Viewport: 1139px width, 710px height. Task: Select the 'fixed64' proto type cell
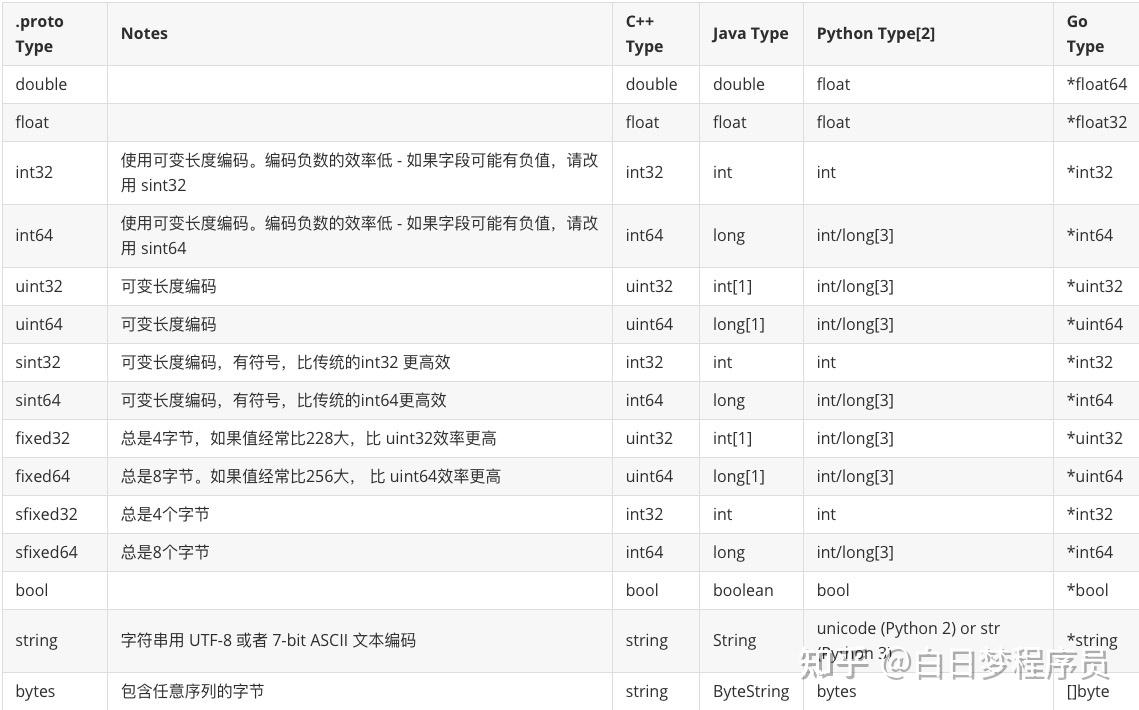tap(43, 476)
